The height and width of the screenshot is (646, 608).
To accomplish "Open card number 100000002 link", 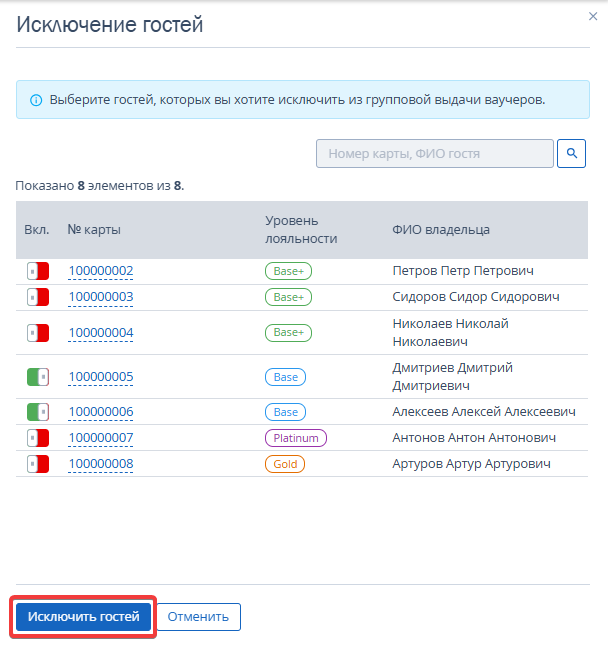I will point(101,271).
